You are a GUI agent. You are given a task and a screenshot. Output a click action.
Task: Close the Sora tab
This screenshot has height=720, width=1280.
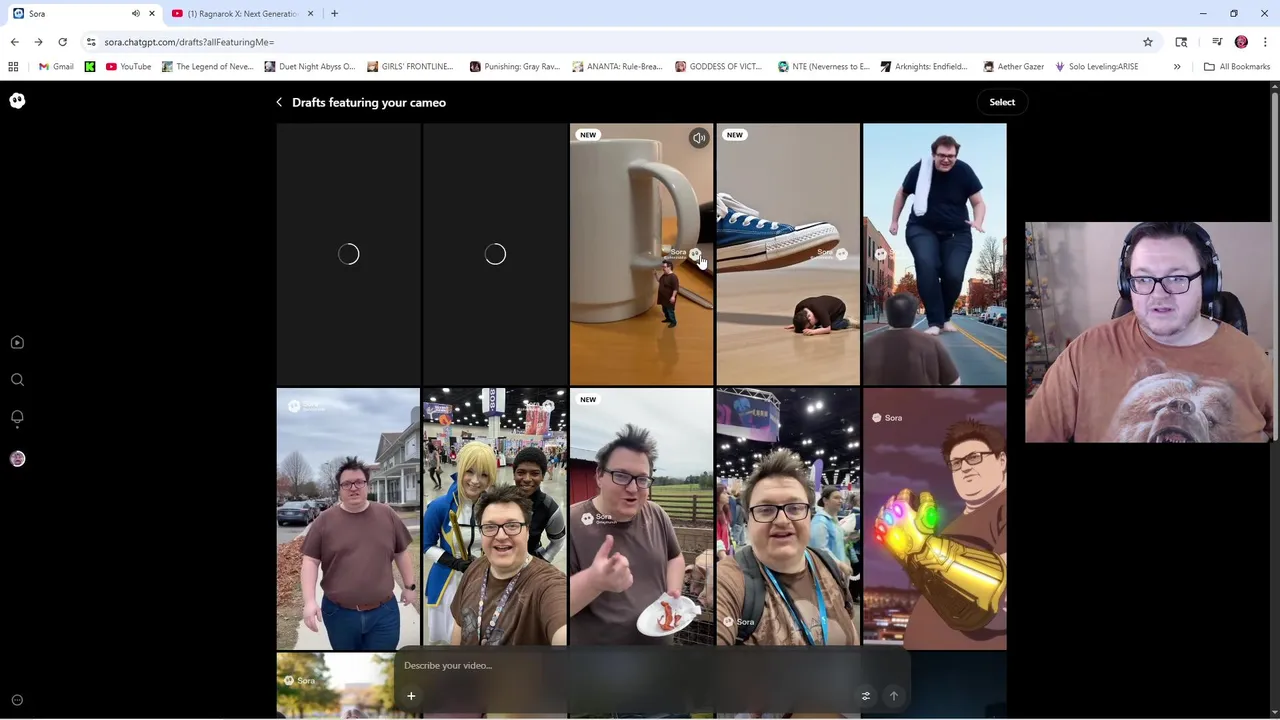(x=152, y=14)
